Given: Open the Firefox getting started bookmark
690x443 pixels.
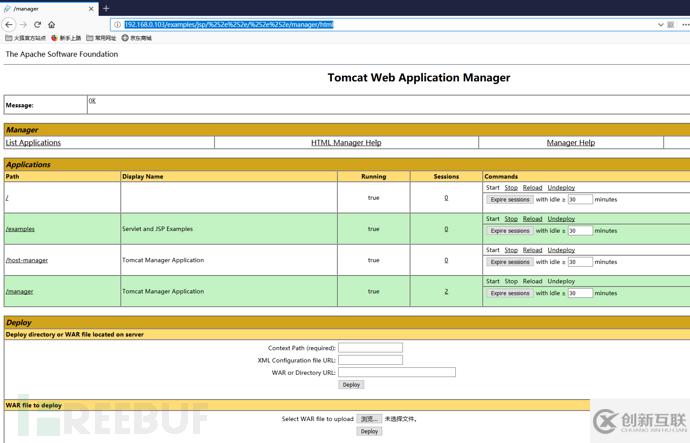Looking at the screenshot, I should point(66,38).
